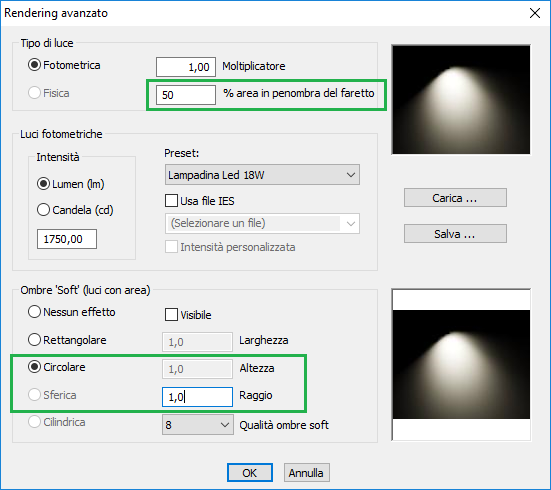This screenshot has width=551, height=490.
Task: Click the Larghezza label
Action: pyautogui.click(x=264, y=340)
